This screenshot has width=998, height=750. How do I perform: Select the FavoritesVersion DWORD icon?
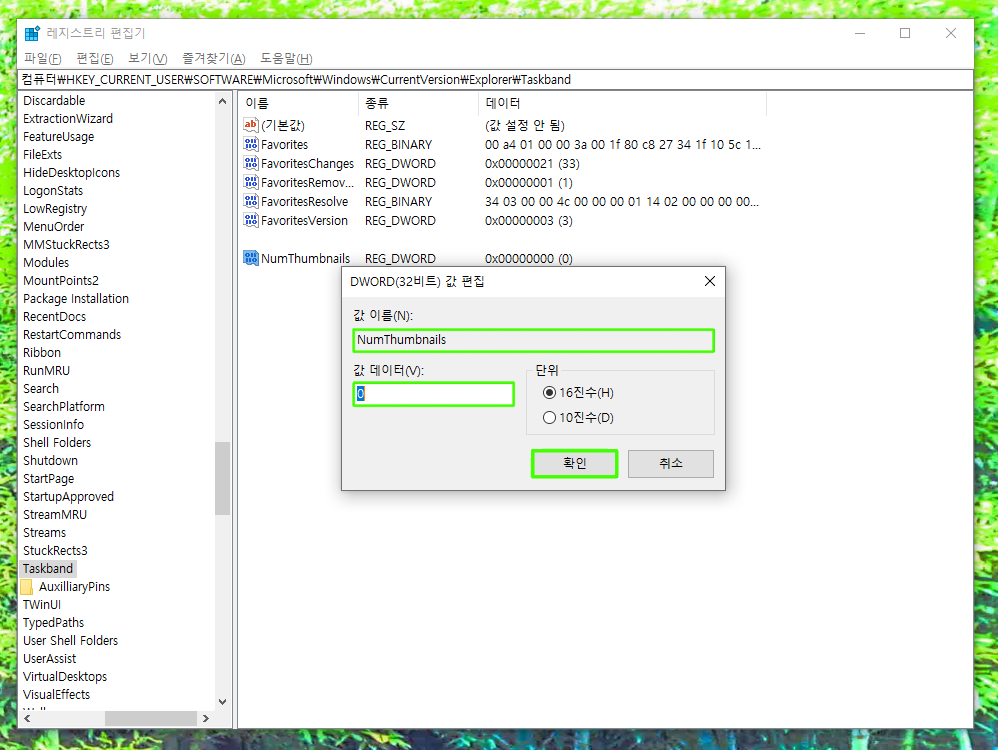click(x=251, y=220)
